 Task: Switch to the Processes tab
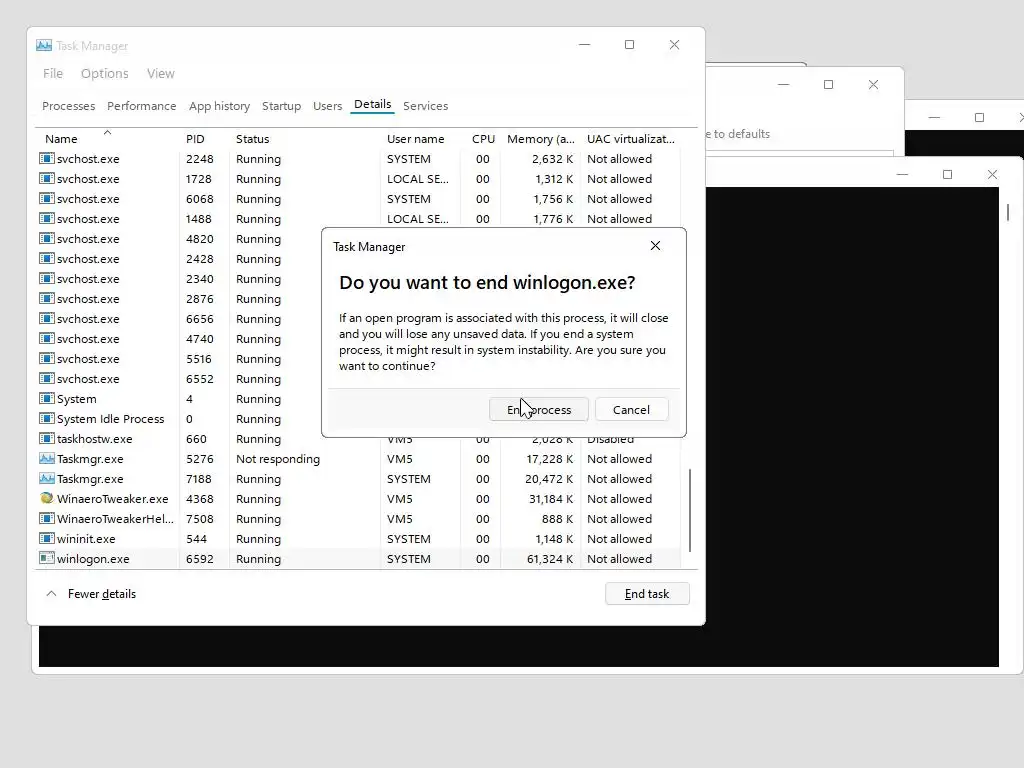[69, 106]
